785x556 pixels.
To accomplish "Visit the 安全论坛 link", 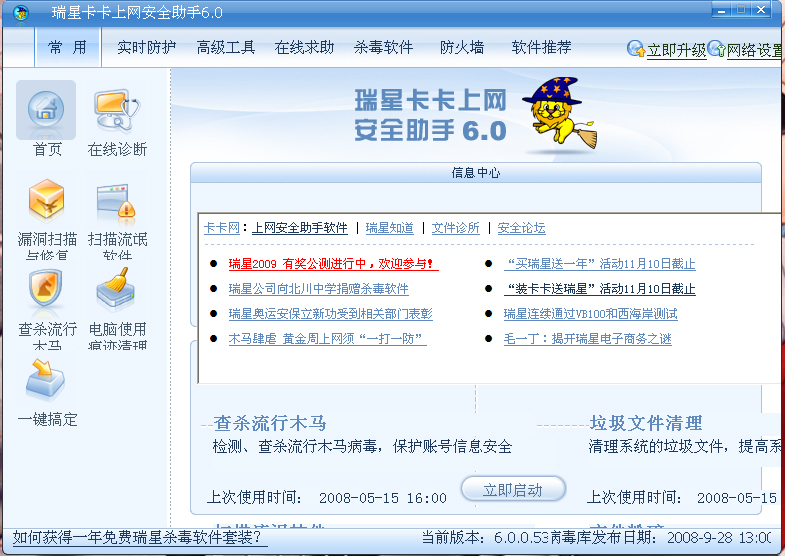I will [x=521, y=228].
